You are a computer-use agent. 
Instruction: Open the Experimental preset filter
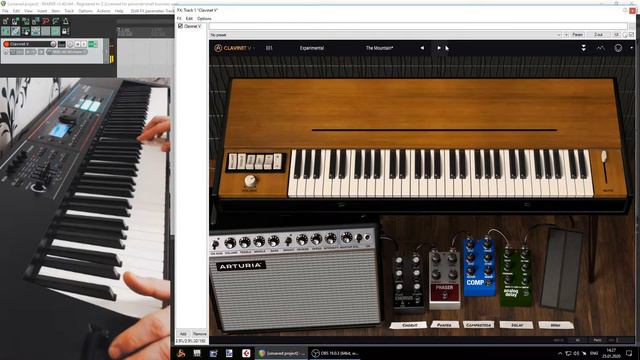pyautogui.click(x=312, y=48)
